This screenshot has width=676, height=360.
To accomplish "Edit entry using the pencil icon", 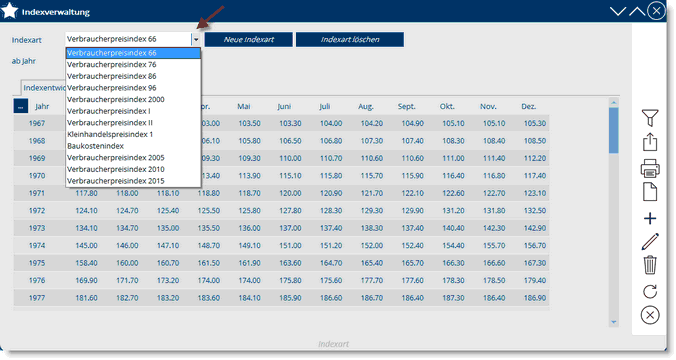I will (650, 241).
